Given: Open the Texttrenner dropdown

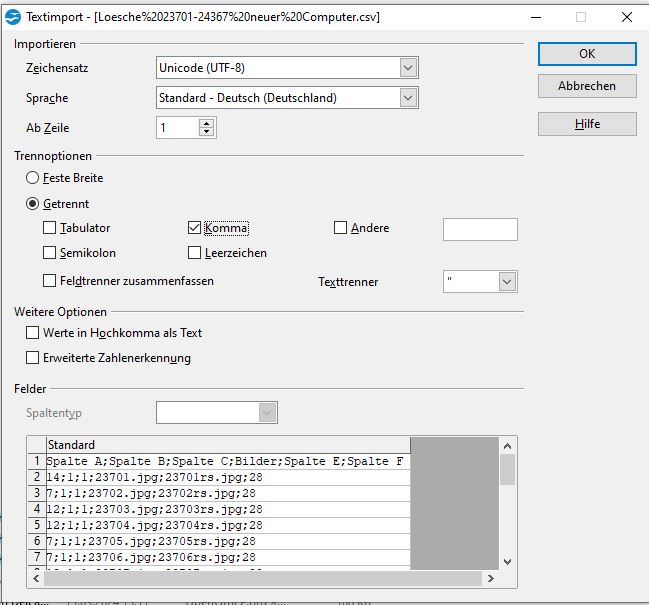Looking at the screenshot, I should pyautogui.click(x=507, y=282).
